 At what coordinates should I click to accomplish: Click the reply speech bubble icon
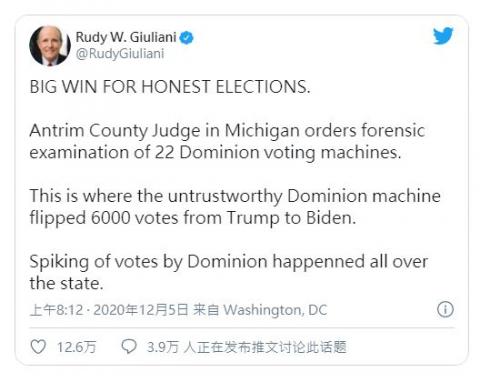tap(129, 347)
